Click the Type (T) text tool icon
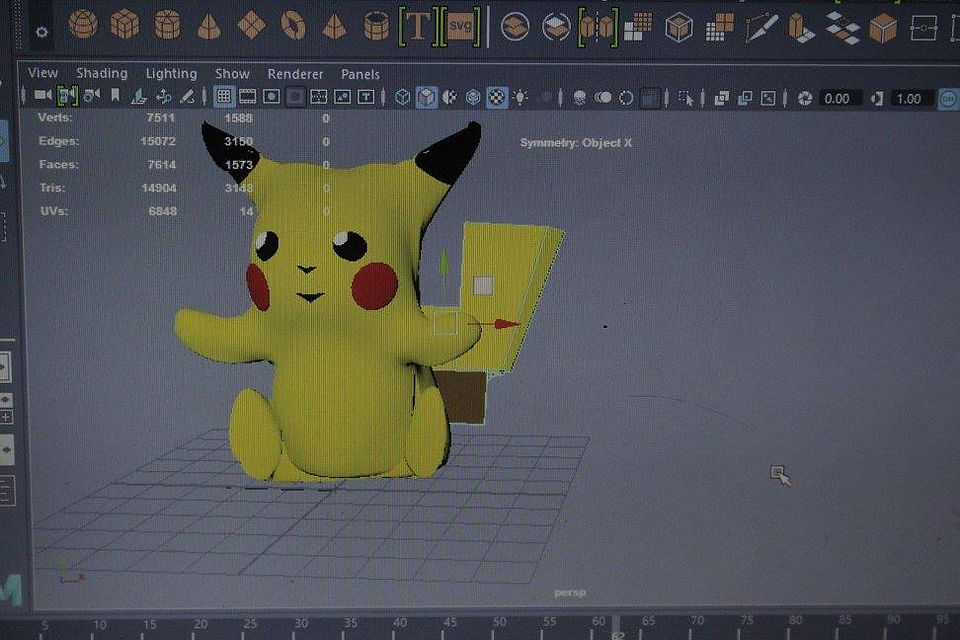Viewport: 960px width, 640px height. (418, 26)
